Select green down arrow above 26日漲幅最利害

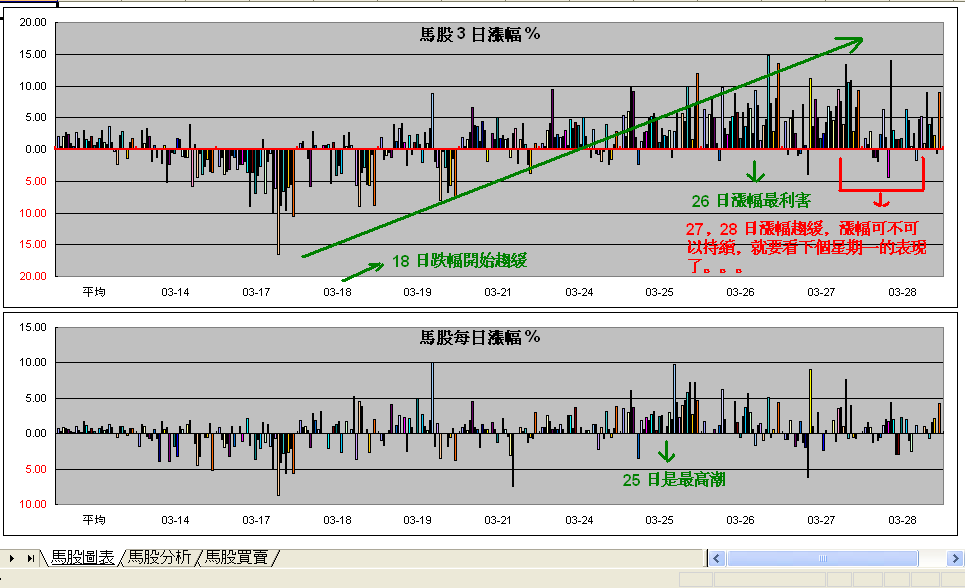click(x=755, y=170)
